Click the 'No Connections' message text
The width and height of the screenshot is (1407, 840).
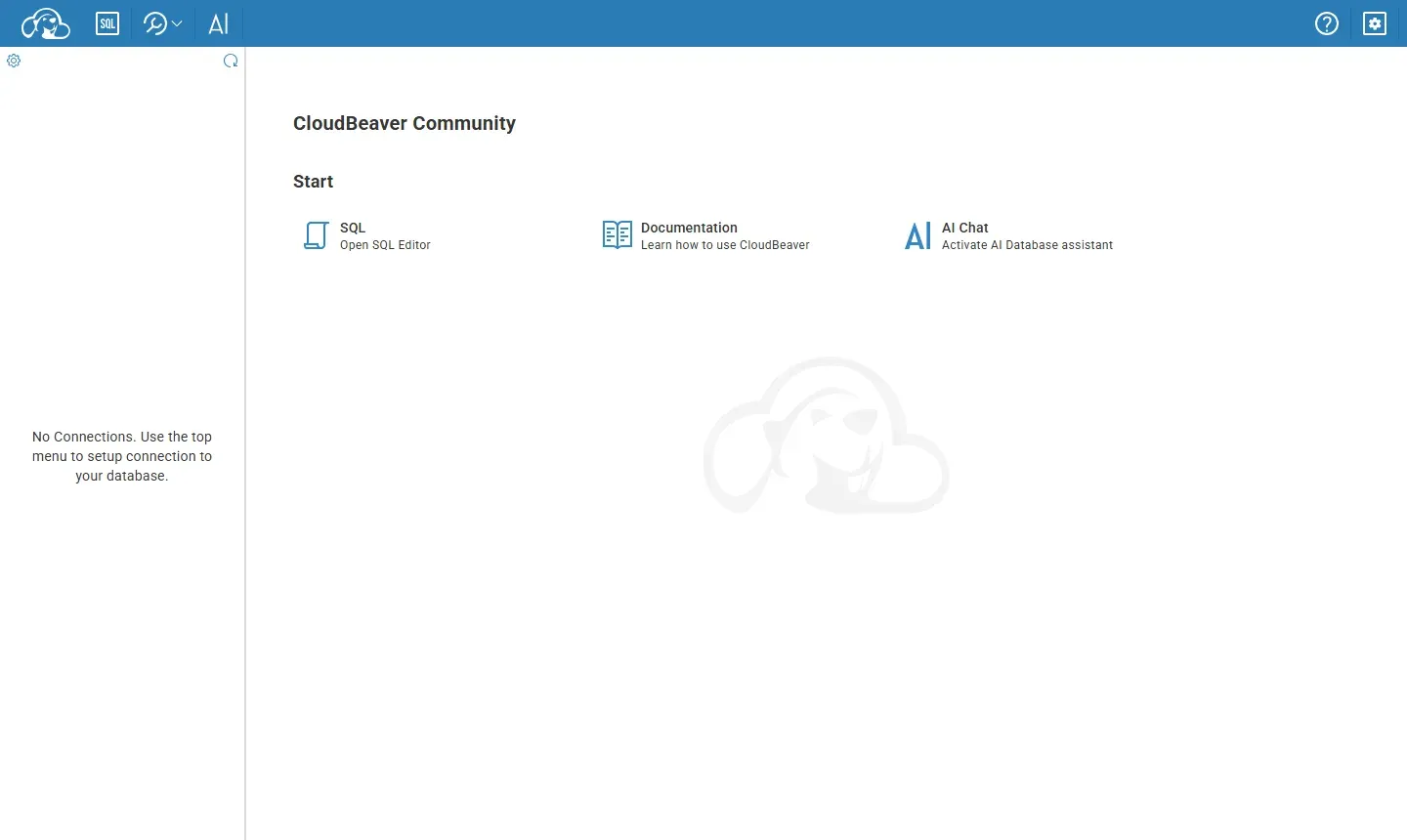click(122, 456)
